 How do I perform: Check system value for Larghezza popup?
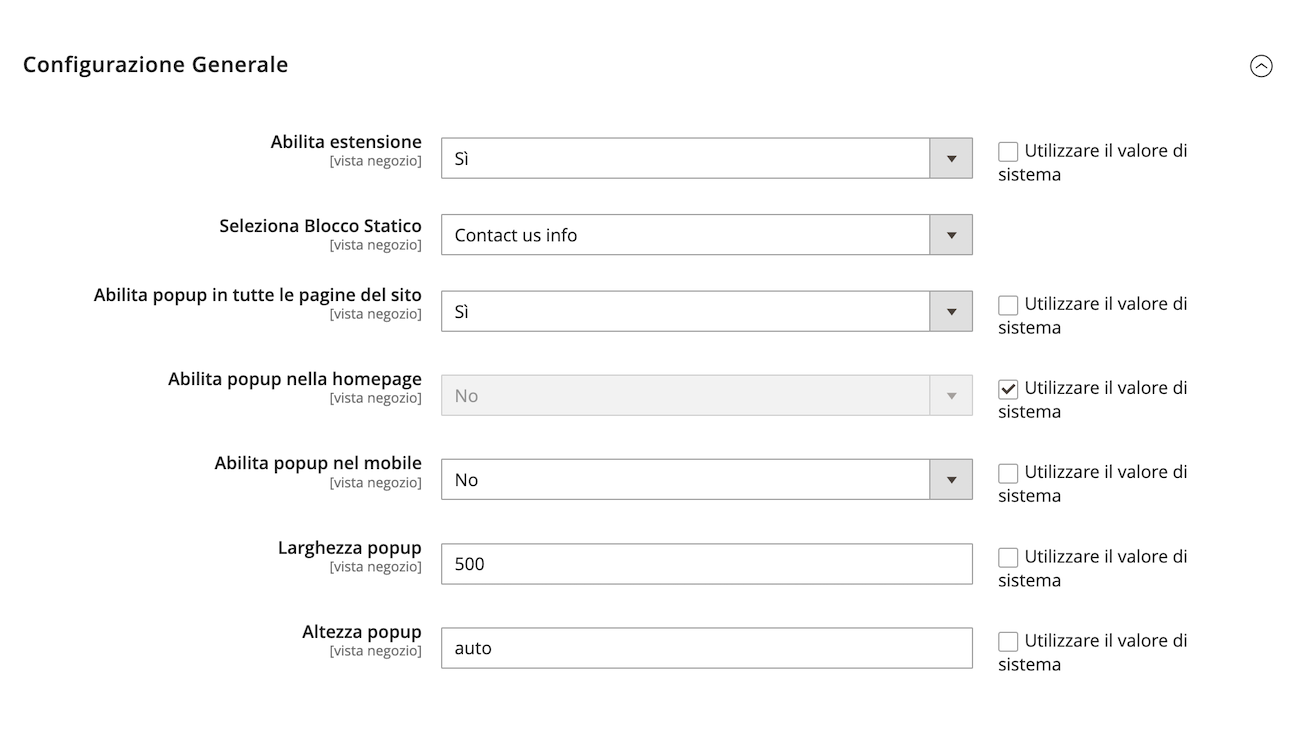1008,557
